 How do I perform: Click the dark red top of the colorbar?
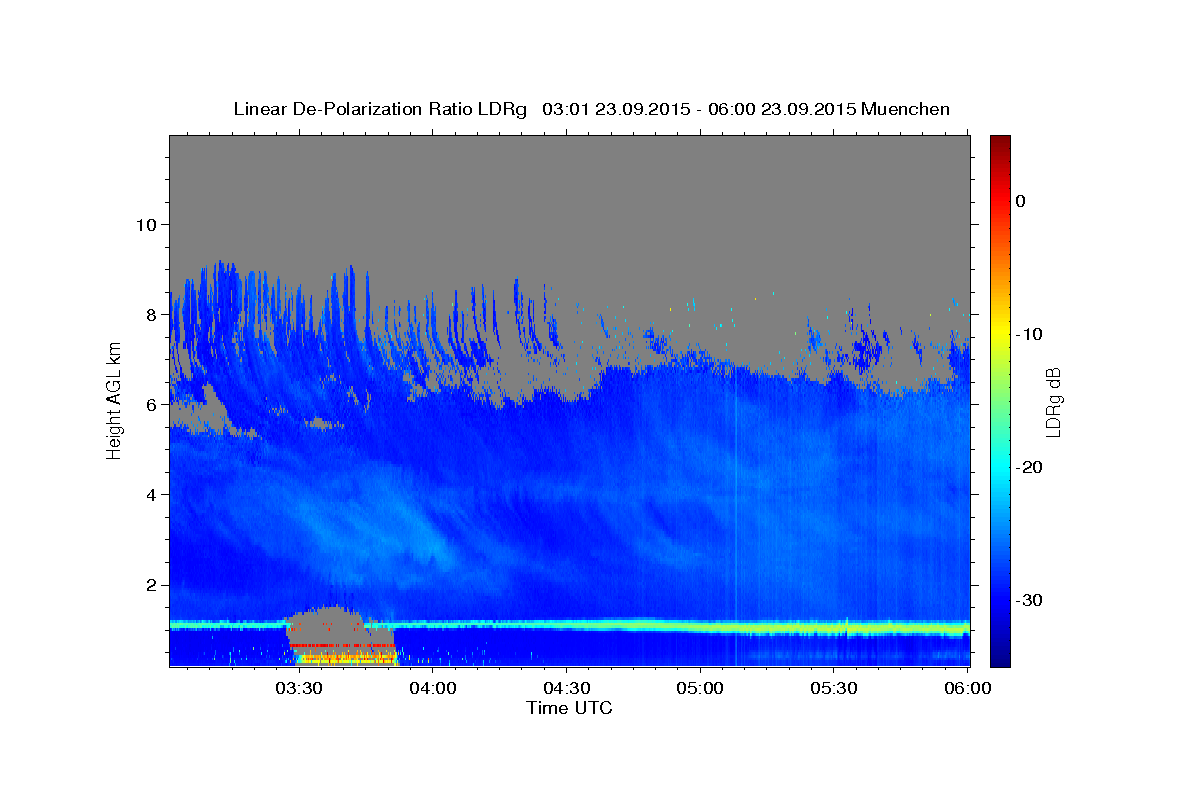999,142
